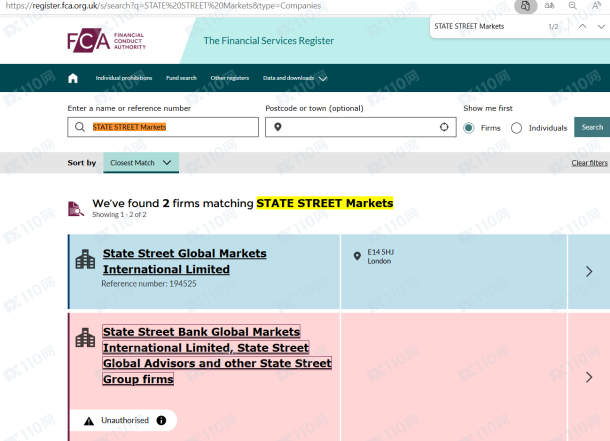610x441 pixels.
Task: Click the browser address bar URL
Action: point(163,5)
